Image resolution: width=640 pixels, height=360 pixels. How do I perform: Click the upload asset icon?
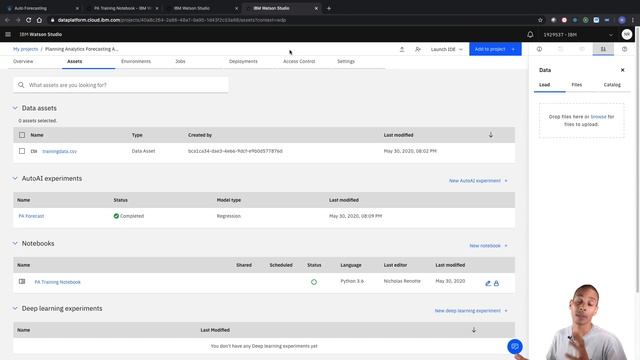click(x=402, y=49)
